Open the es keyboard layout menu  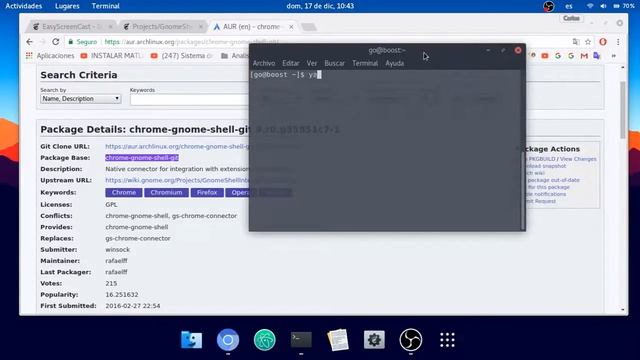click(569, 6)
